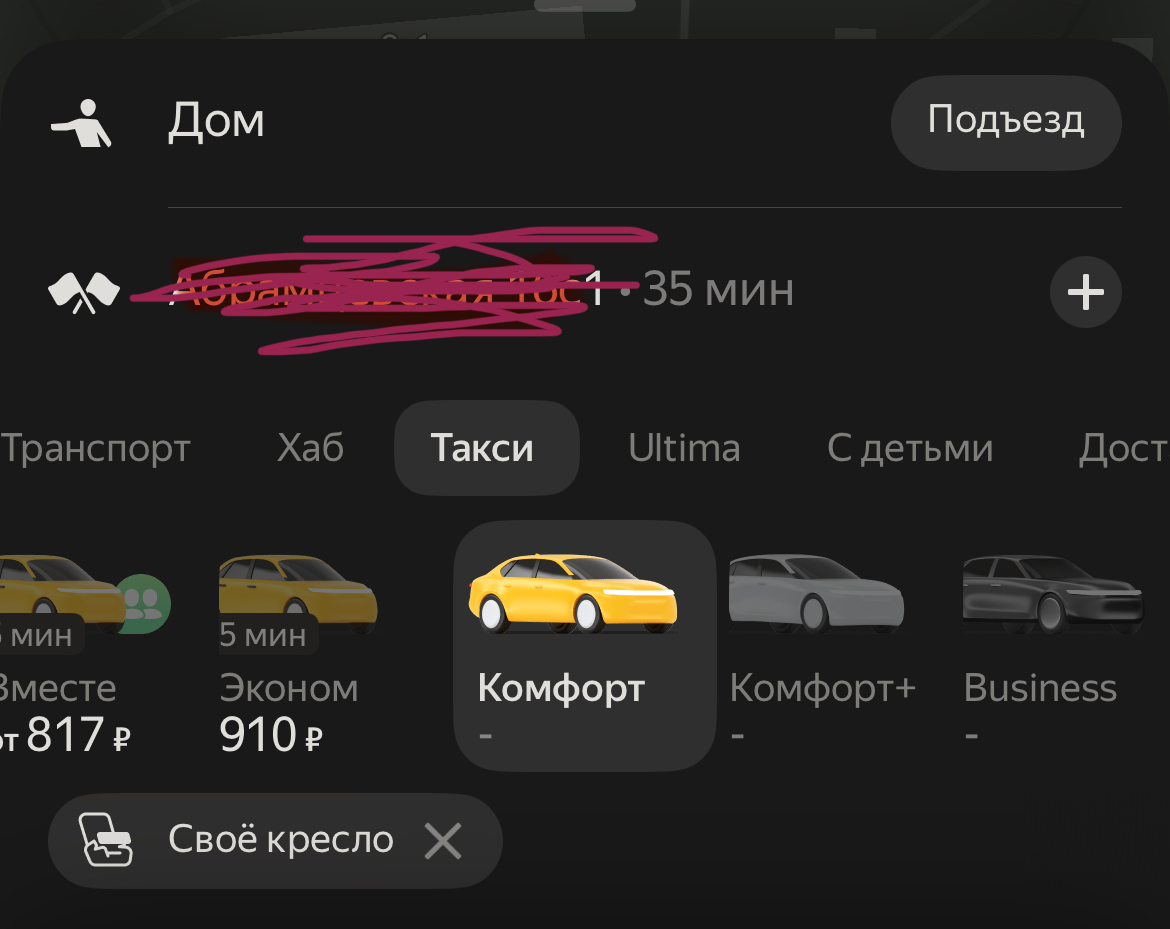Open the Подъезд entrance button

tap(1006, 122)
